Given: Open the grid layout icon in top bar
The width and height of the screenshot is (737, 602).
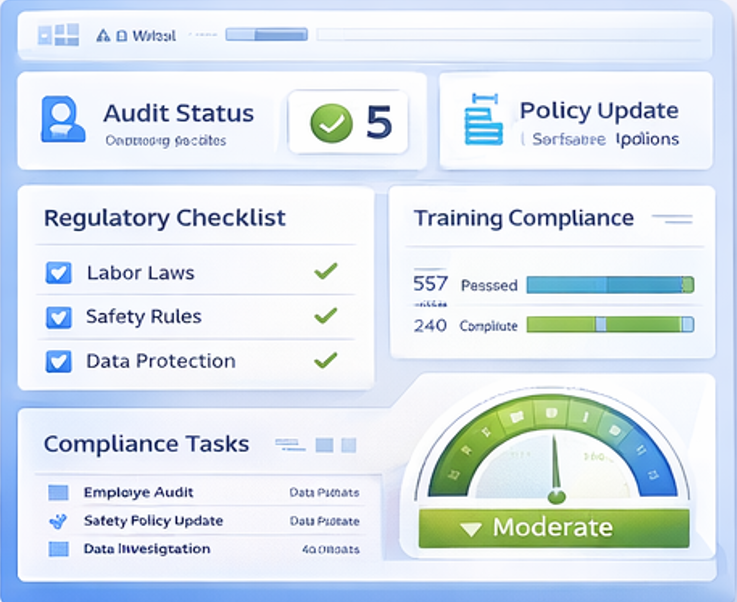Looking at the screenshot, I should coord(58,35).
